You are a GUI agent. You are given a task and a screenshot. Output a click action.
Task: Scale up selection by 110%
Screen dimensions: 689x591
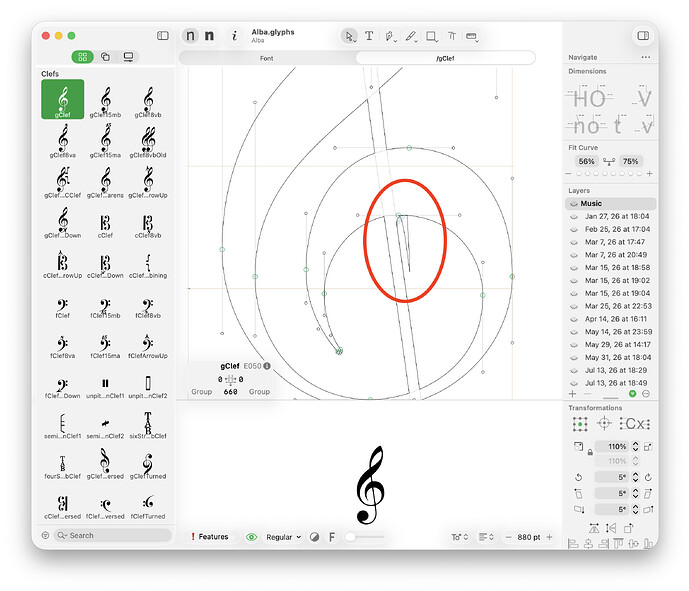(648, 447)
